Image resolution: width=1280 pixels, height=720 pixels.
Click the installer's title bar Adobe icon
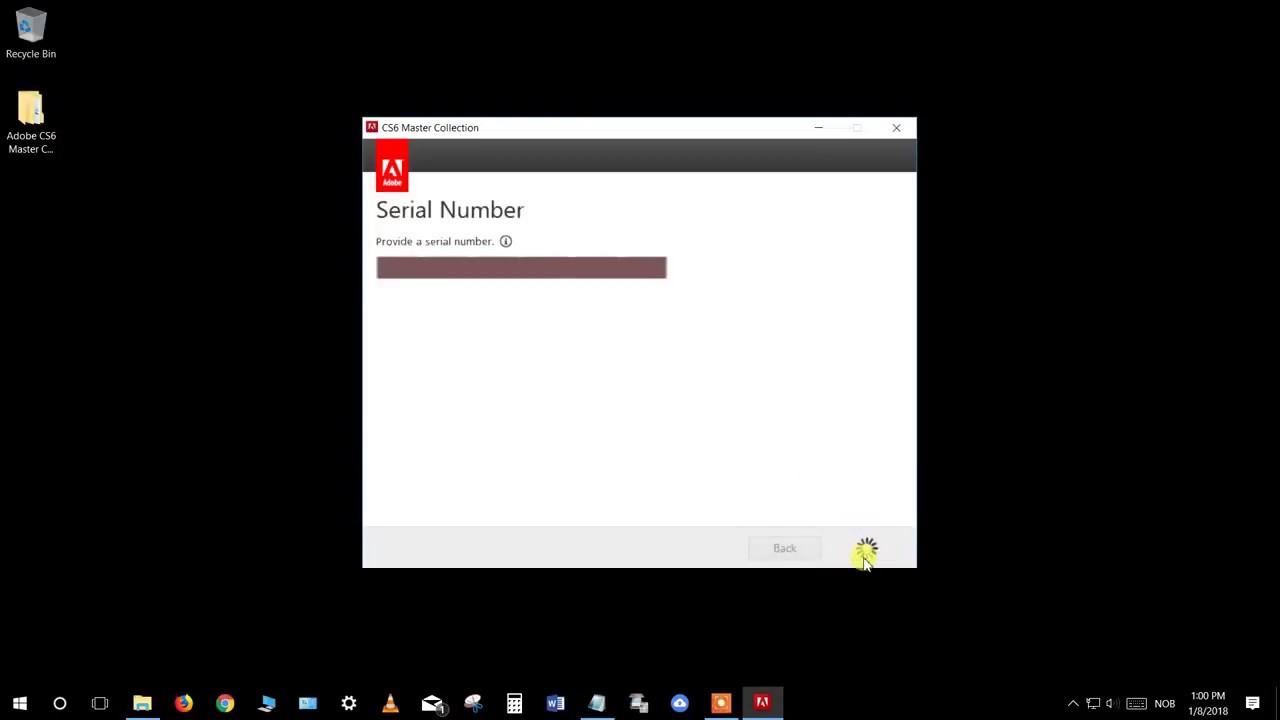(371, 127)
